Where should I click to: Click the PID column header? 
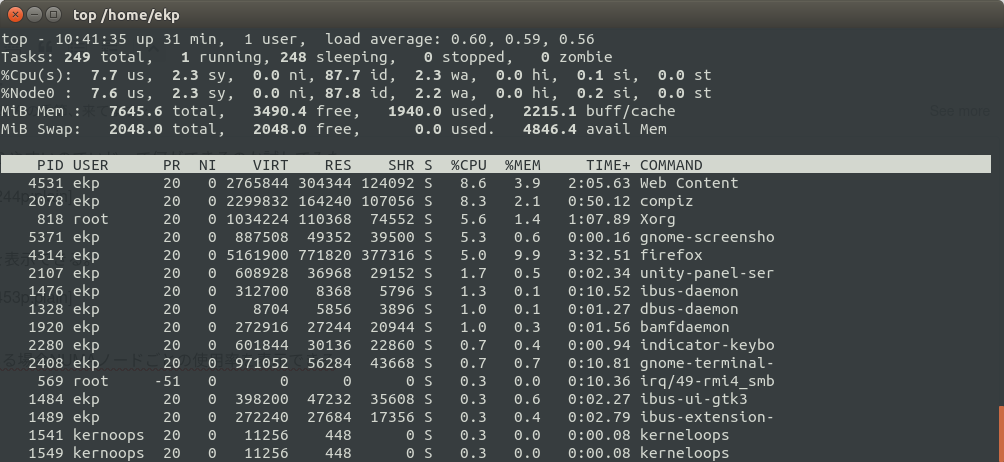coord(50,165)
